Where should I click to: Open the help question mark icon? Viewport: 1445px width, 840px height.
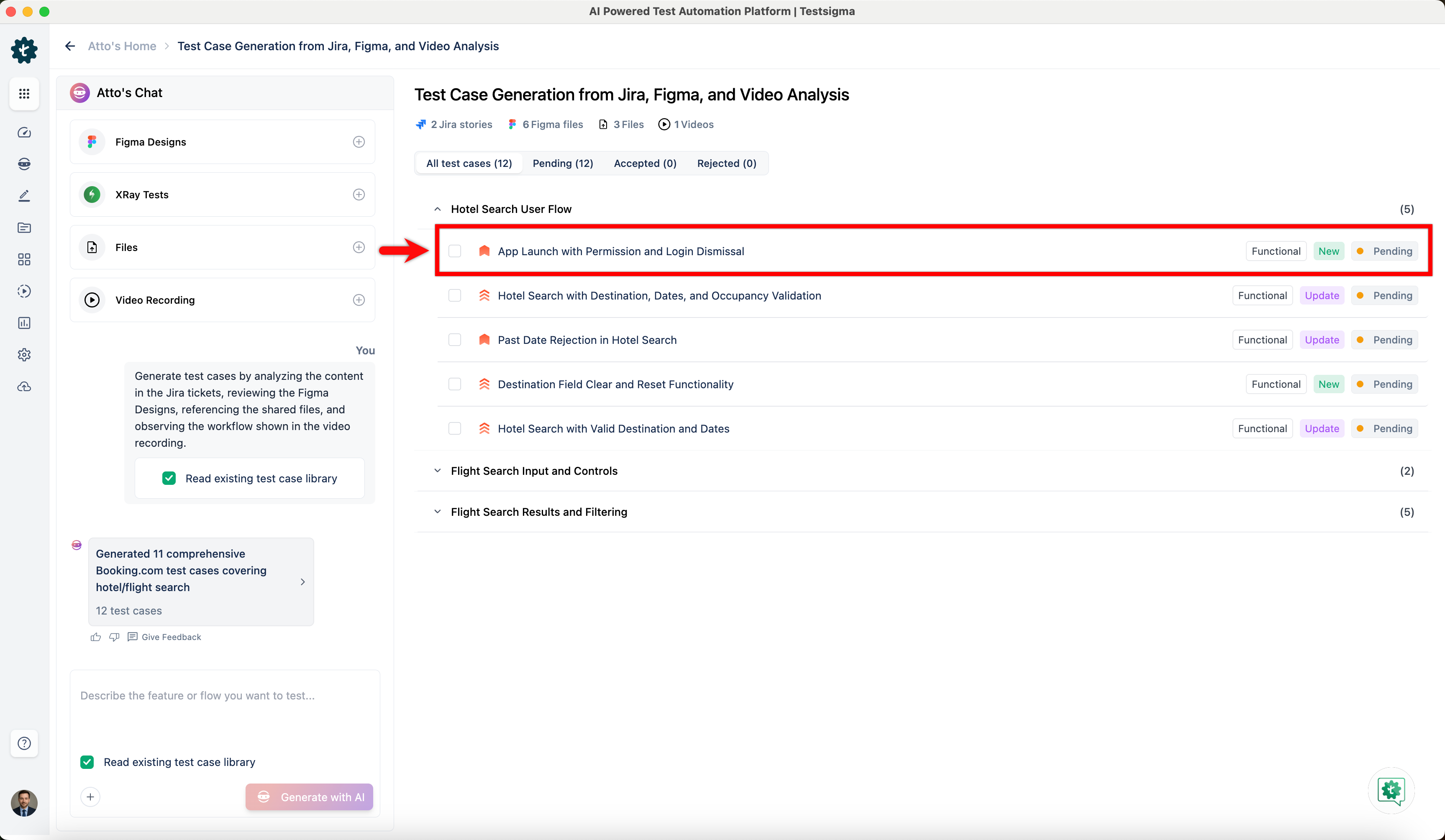tap(24, 743)
